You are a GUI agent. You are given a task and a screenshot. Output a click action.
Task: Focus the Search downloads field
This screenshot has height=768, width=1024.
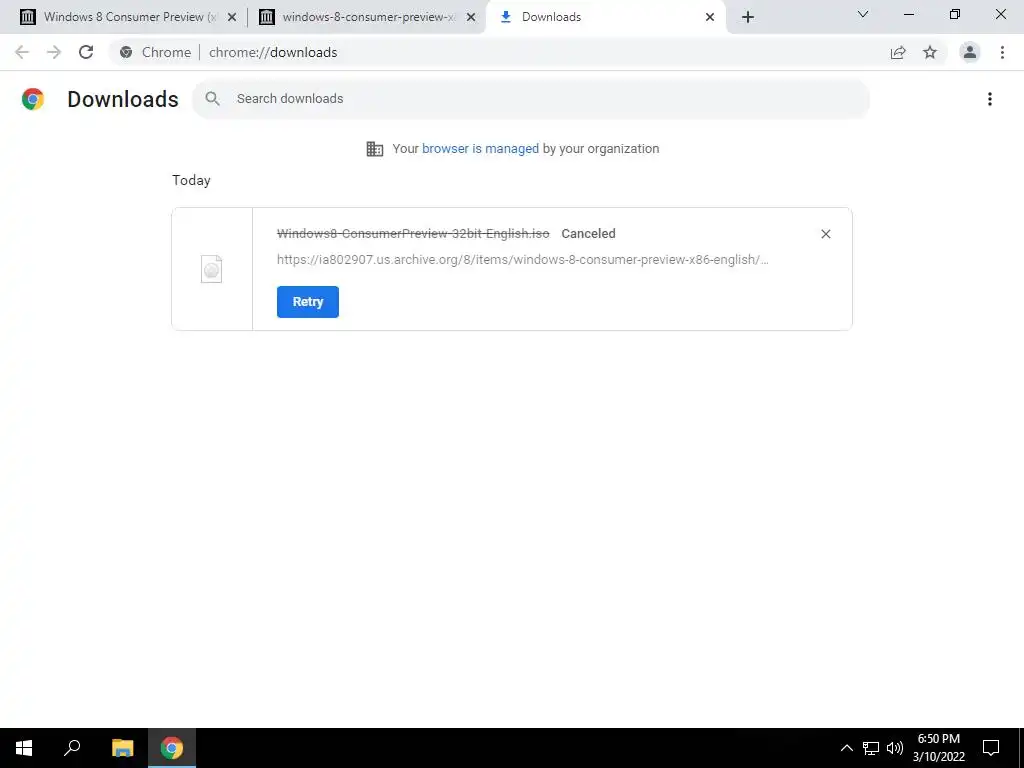click(531, 99)
